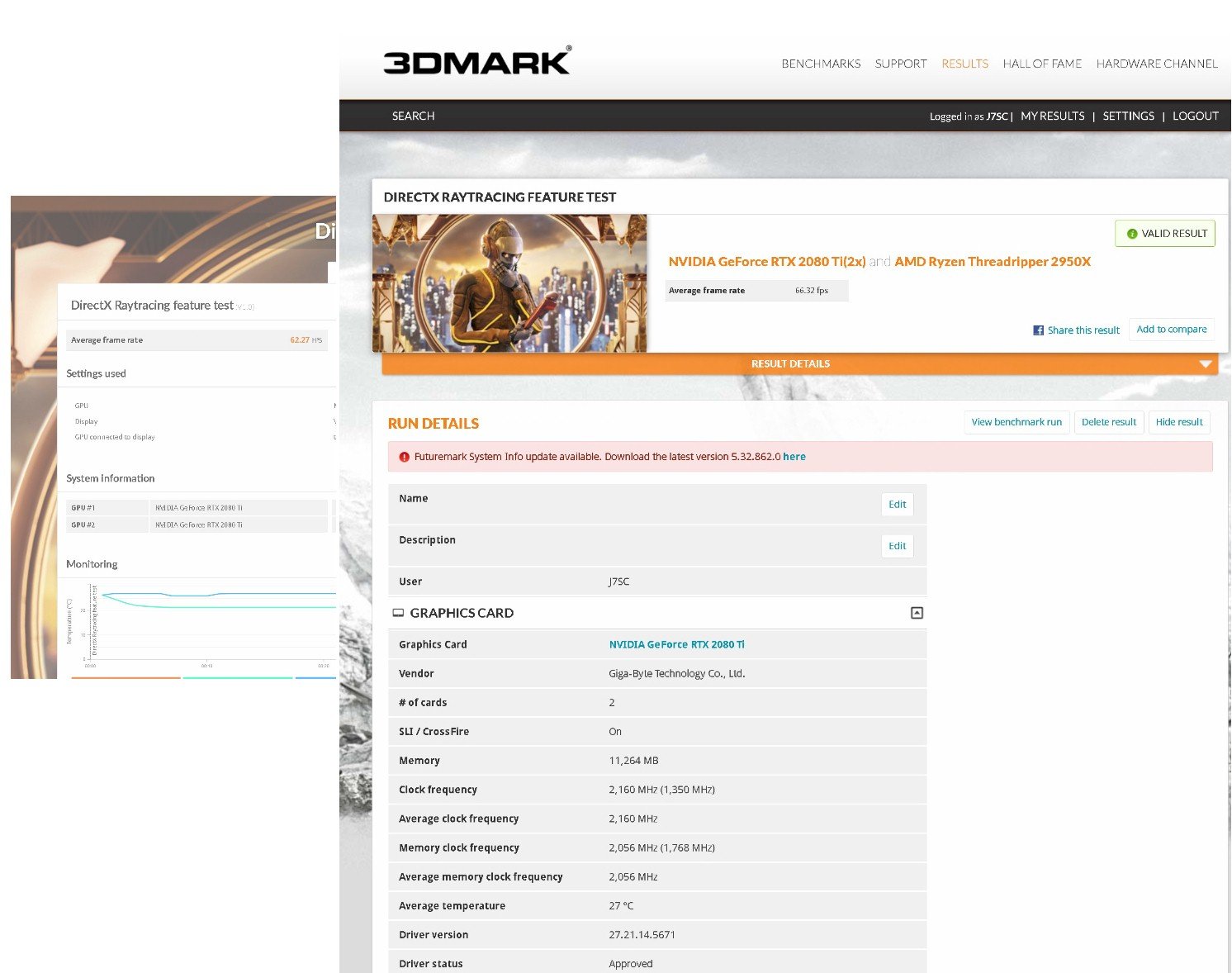Open the Results menu
Image resolution: width=1232 pixels, height=973 pixels.
(964, 64)
